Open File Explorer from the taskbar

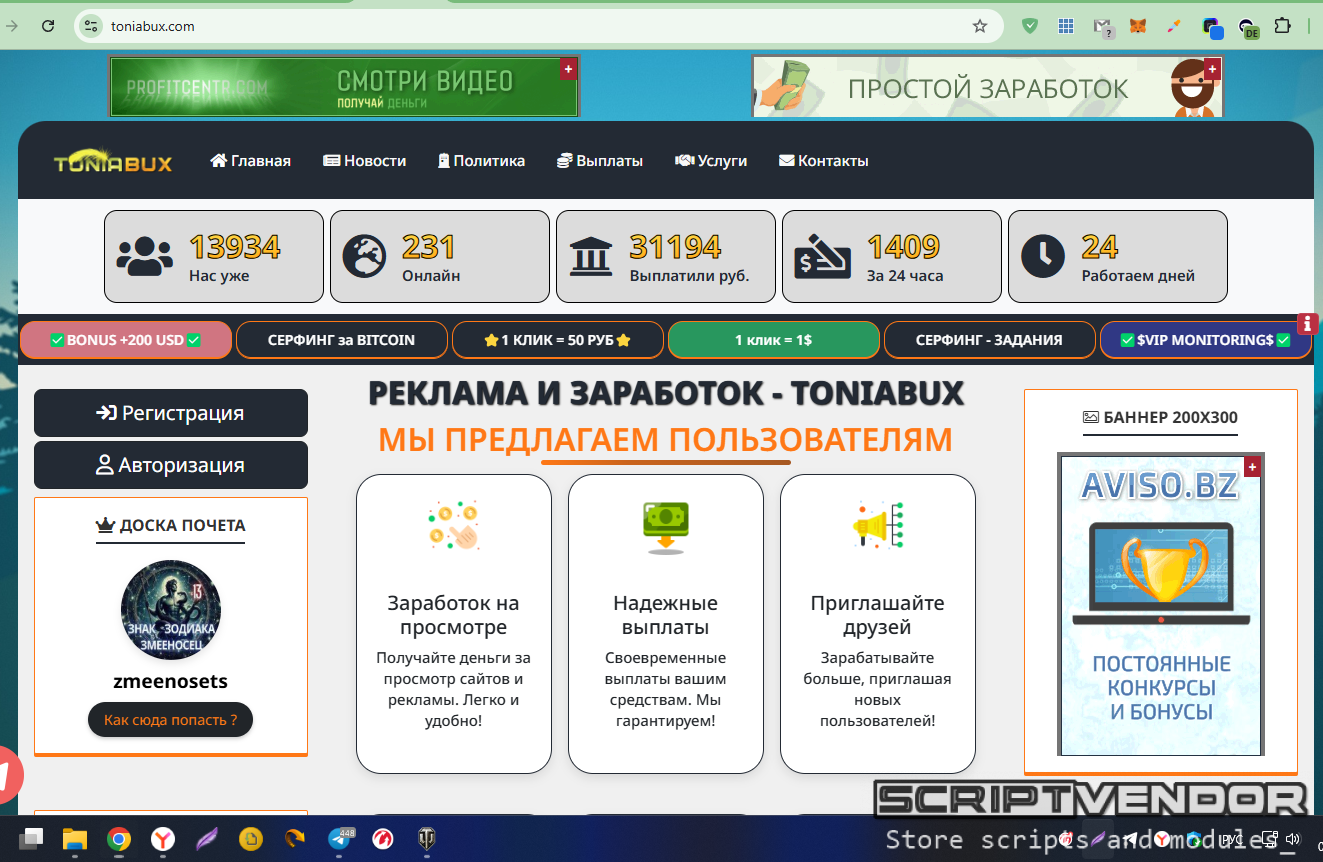75,839
